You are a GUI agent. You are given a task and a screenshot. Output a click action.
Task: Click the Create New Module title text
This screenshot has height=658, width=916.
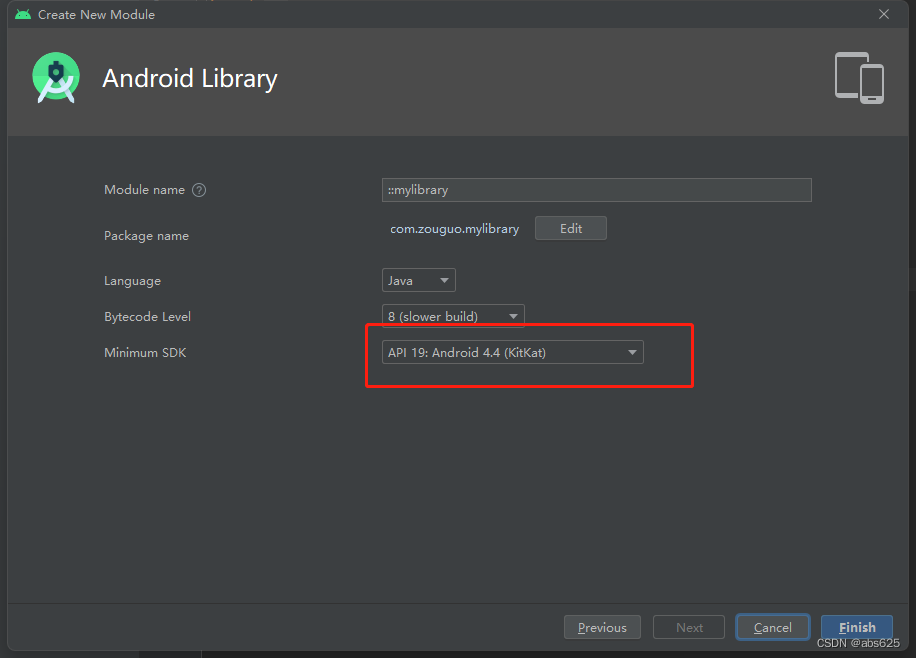[x=96, y=14]
